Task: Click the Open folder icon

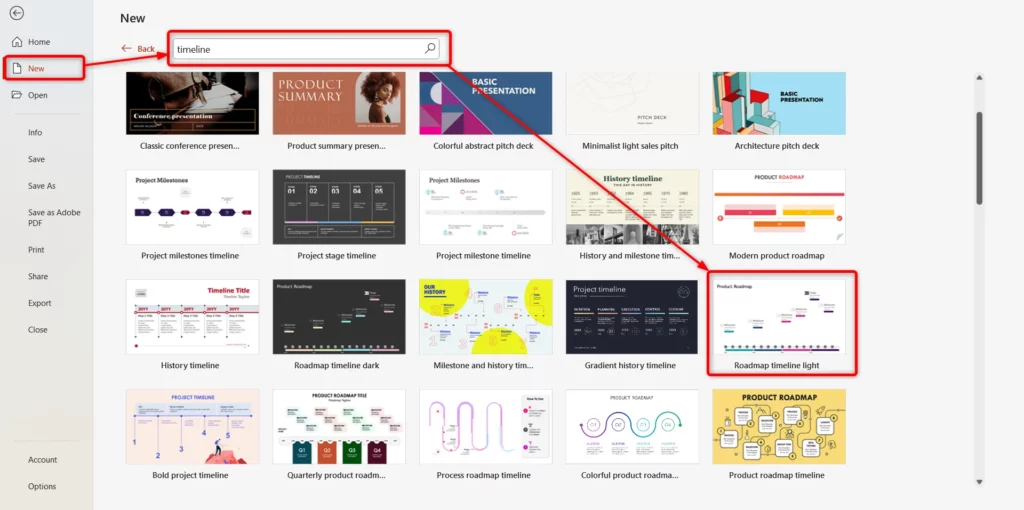Action: coord(16,95)
